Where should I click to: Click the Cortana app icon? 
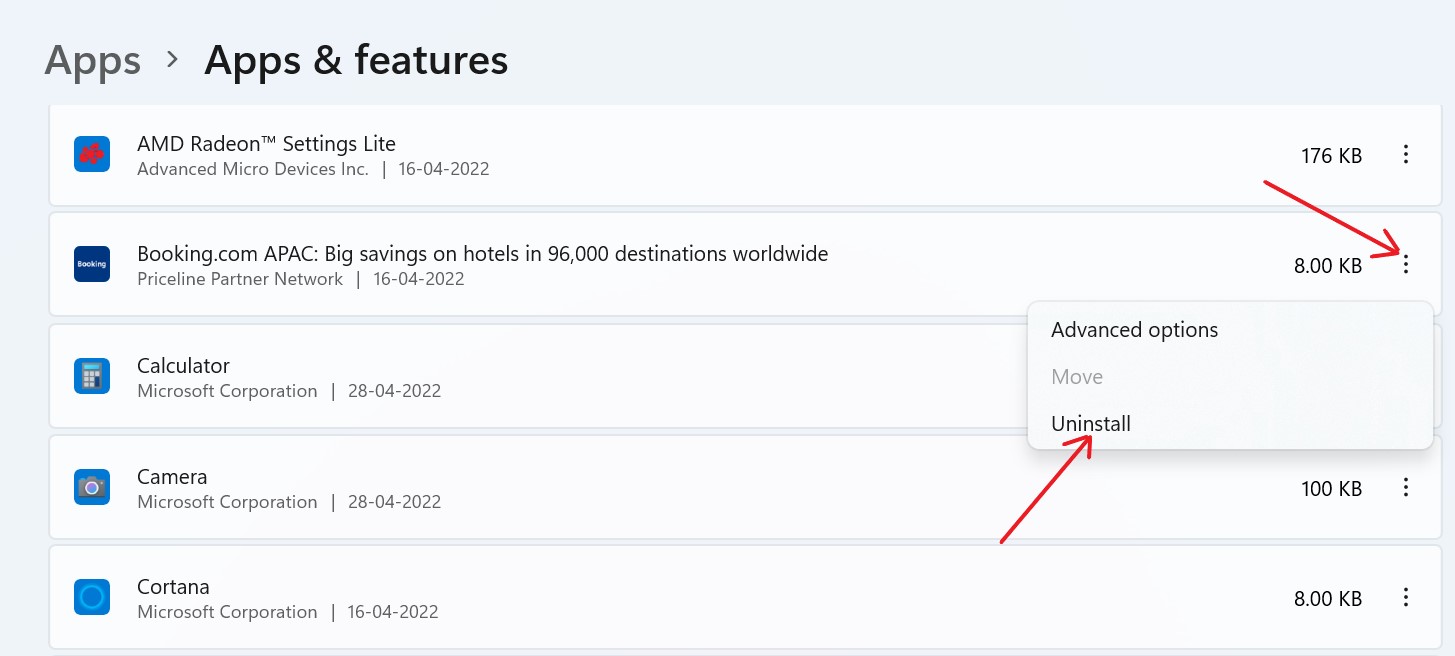click(x=92, y=598)
